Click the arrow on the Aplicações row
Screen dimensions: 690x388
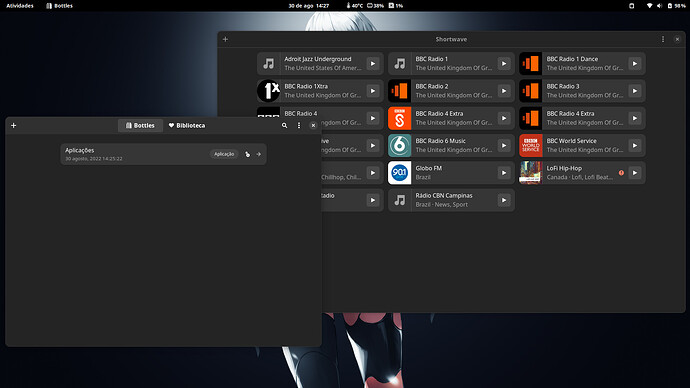coord(259,154)
